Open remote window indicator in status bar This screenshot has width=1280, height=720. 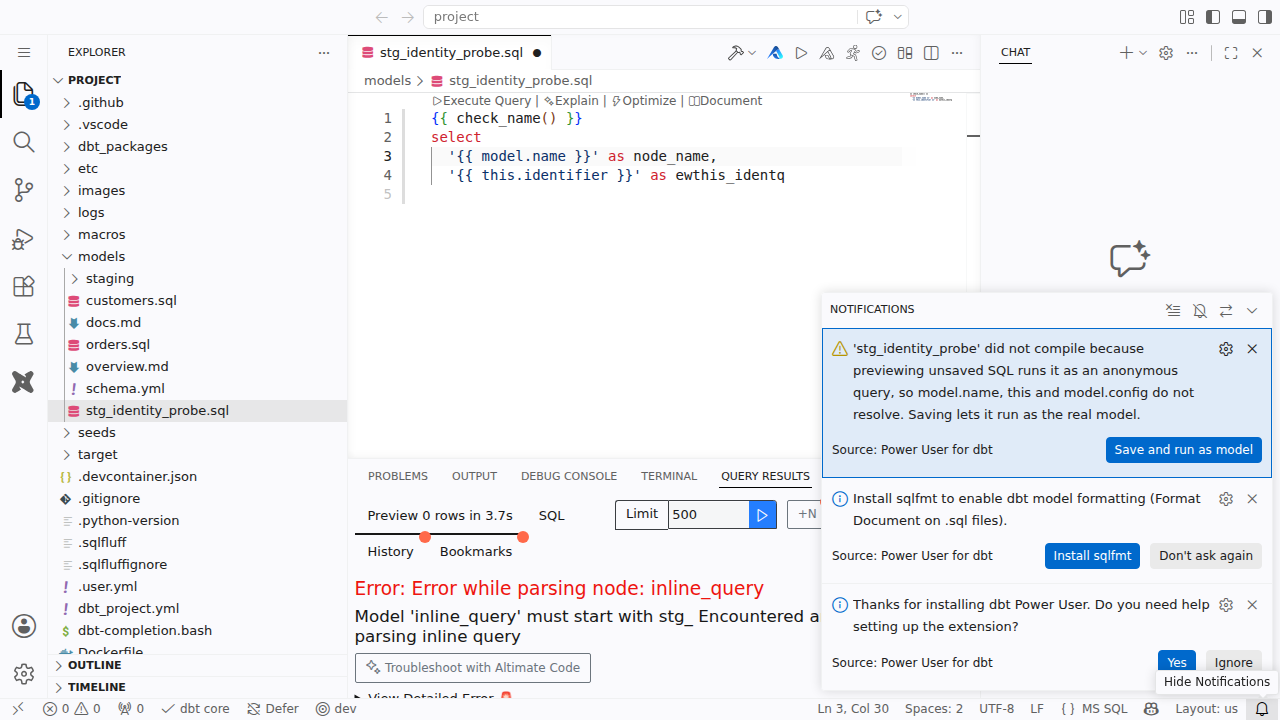coord(17,708)
